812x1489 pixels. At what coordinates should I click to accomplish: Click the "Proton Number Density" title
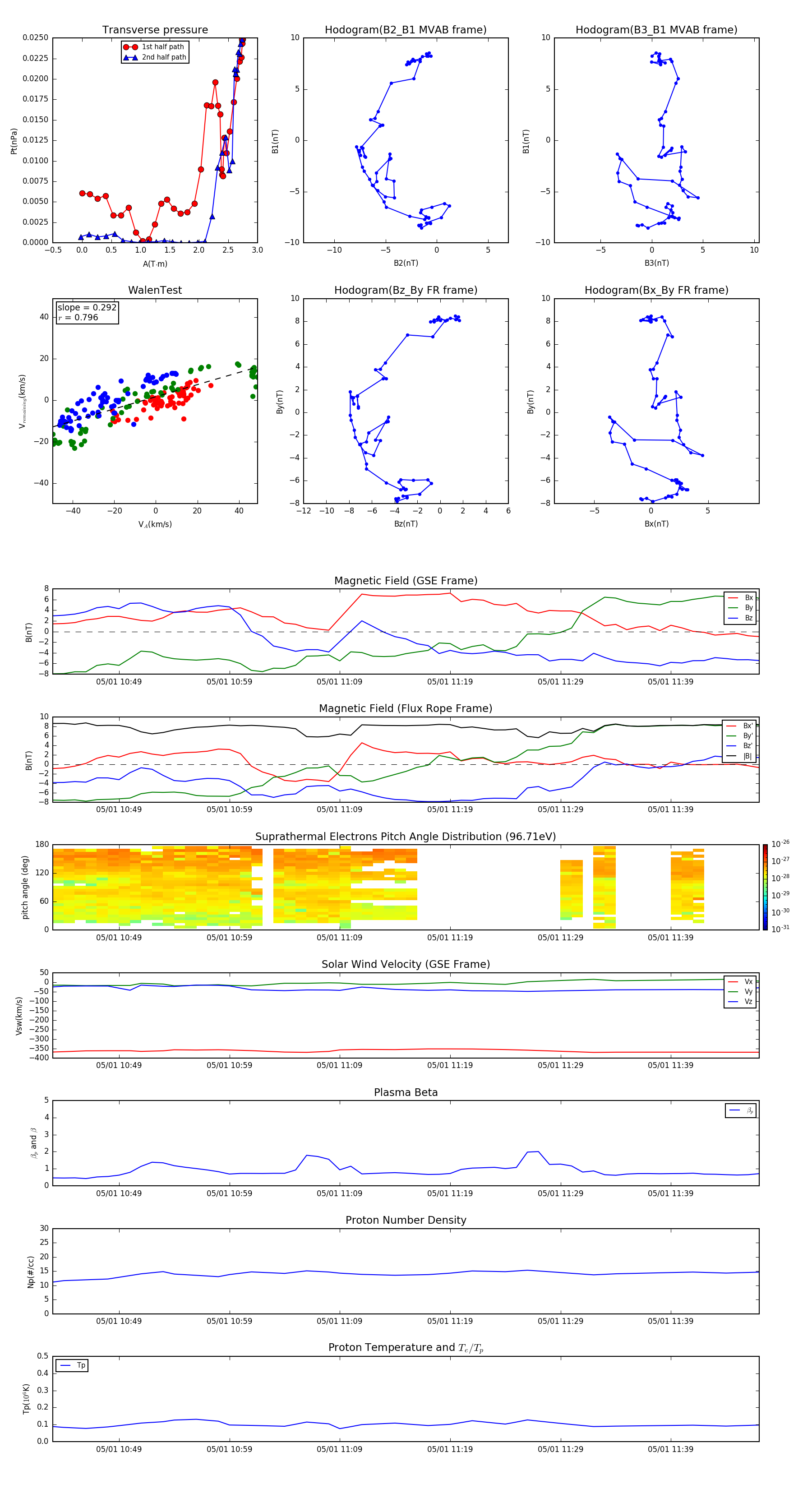(x=406, y=1220)
